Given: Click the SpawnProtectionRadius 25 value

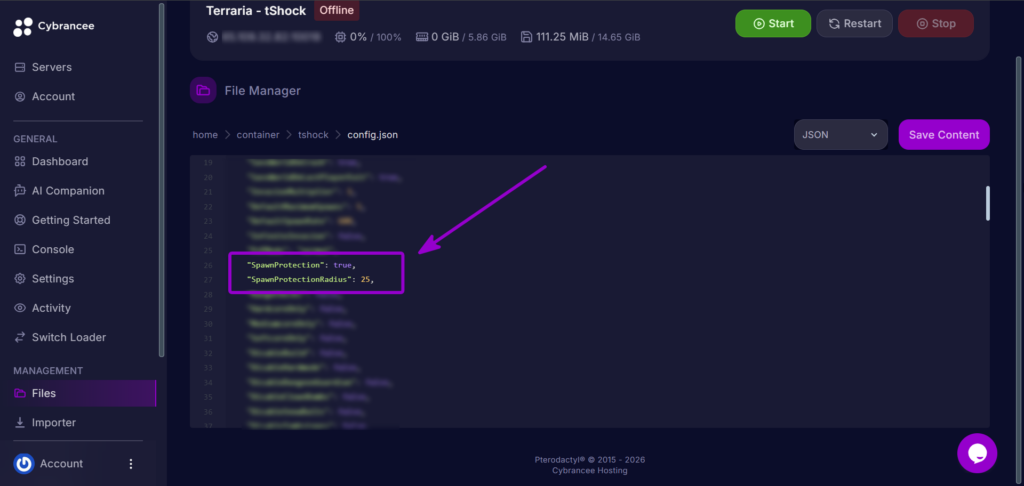Looking at the screenshot, I should click(x=366, y=280).
